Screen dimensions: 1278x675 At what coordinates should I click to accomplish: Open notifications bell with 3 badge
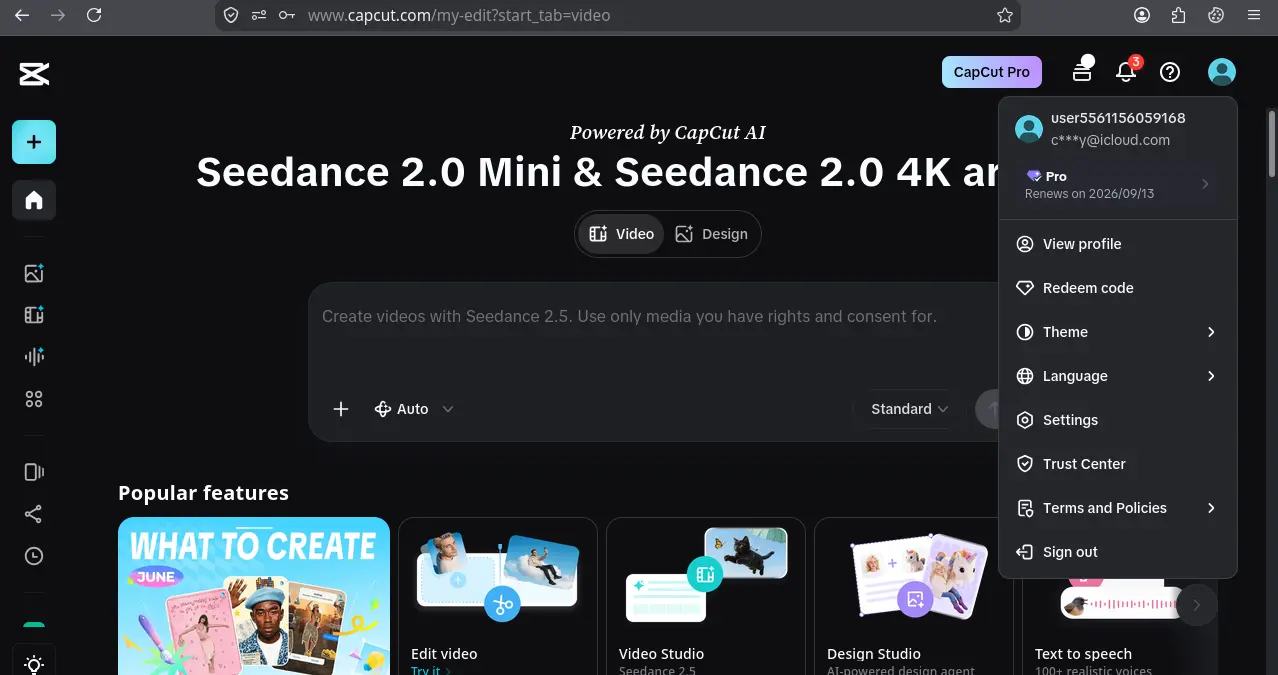[1126, 71]
